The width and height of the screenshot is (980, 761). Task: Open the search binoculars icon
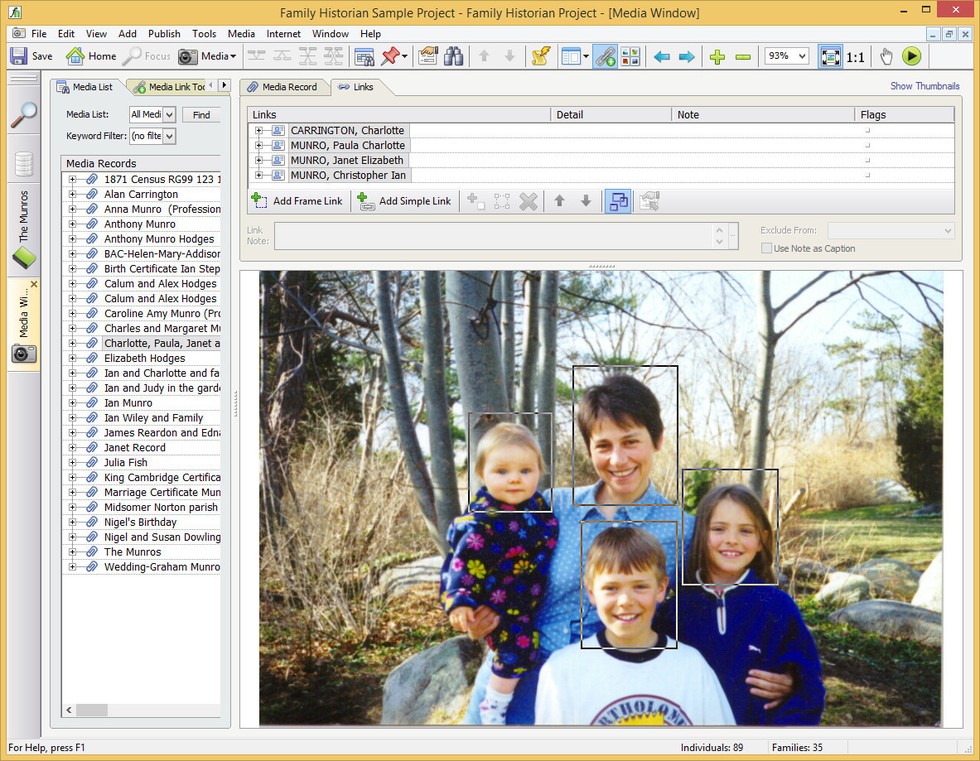pos(452,57)
